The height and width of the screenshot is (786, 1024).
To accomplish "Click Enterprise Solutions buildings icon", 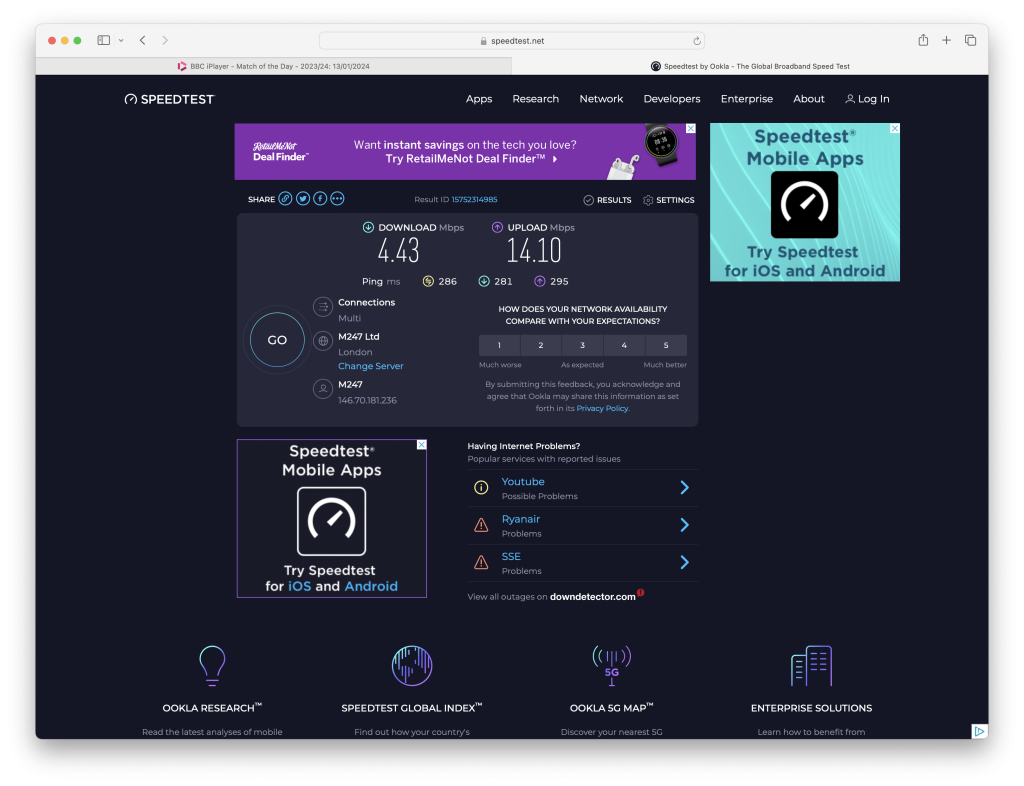I will pos(811,665).
